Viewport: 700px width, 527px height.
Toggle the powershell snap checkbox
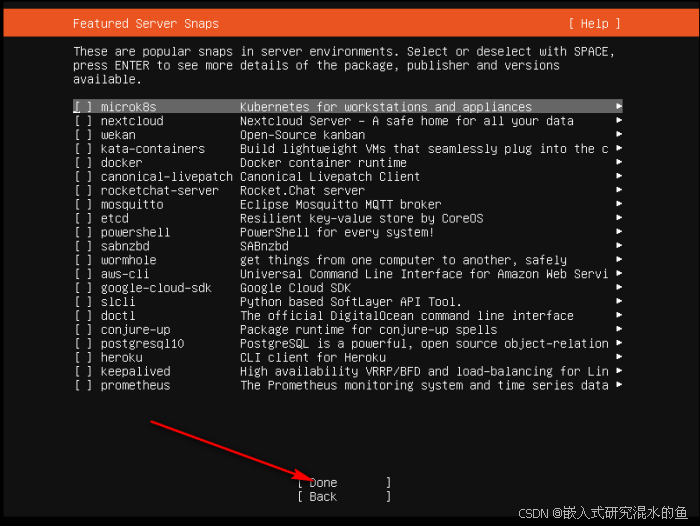(x=83, y=232)
